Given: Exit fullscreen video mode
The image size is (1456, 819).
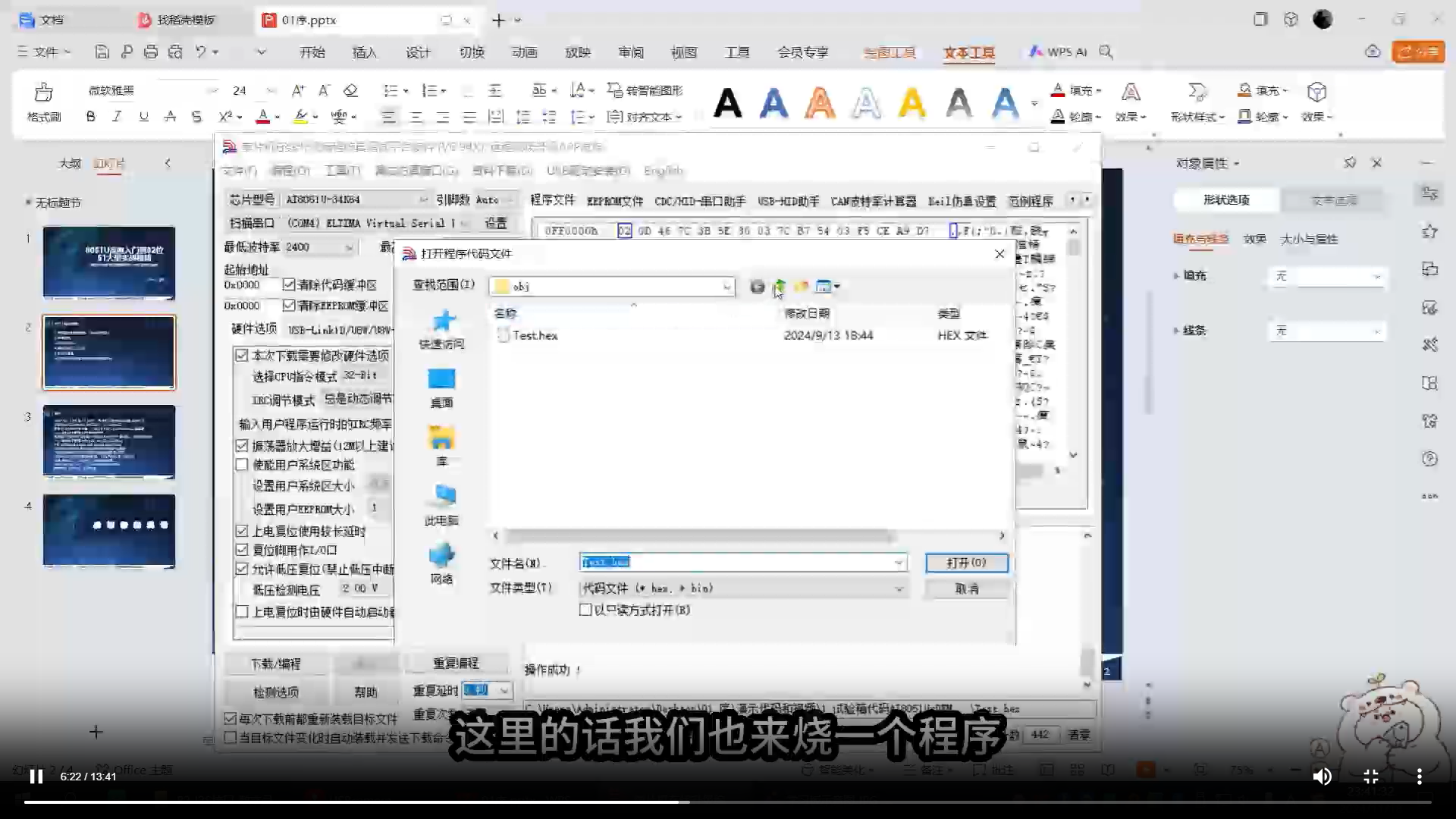Looking at the screenshot, I should (x=1371, y=777).
